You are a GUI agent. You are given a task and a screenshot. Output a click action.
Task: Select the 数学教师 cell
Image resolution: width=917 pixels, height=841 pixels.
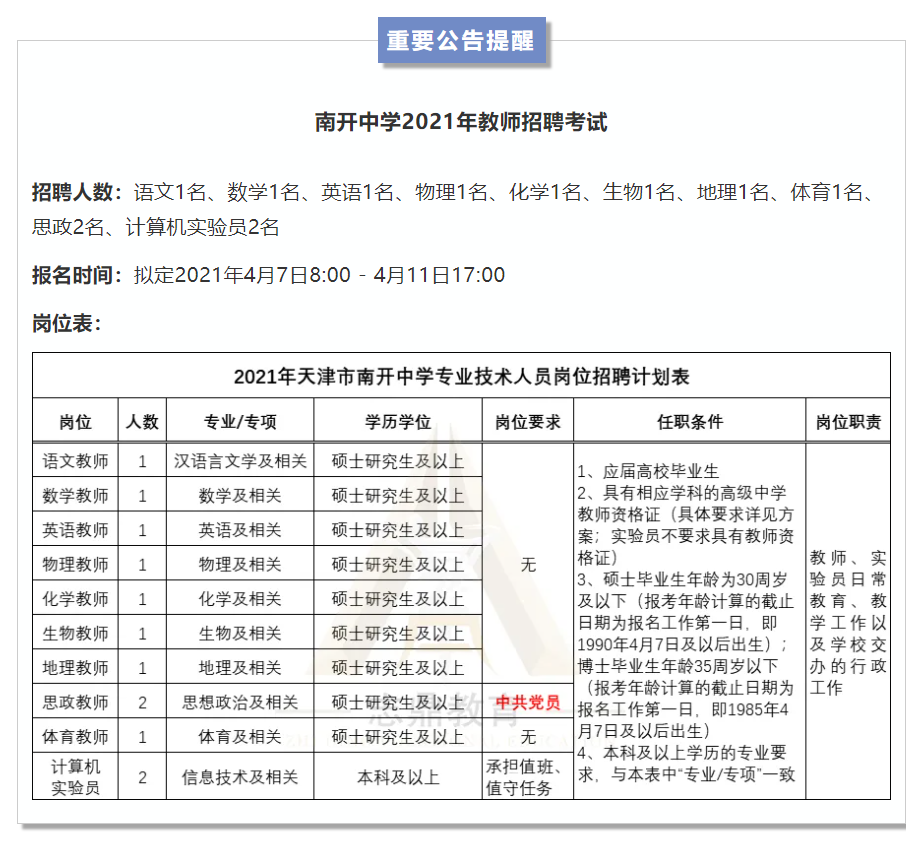point(75,495)
